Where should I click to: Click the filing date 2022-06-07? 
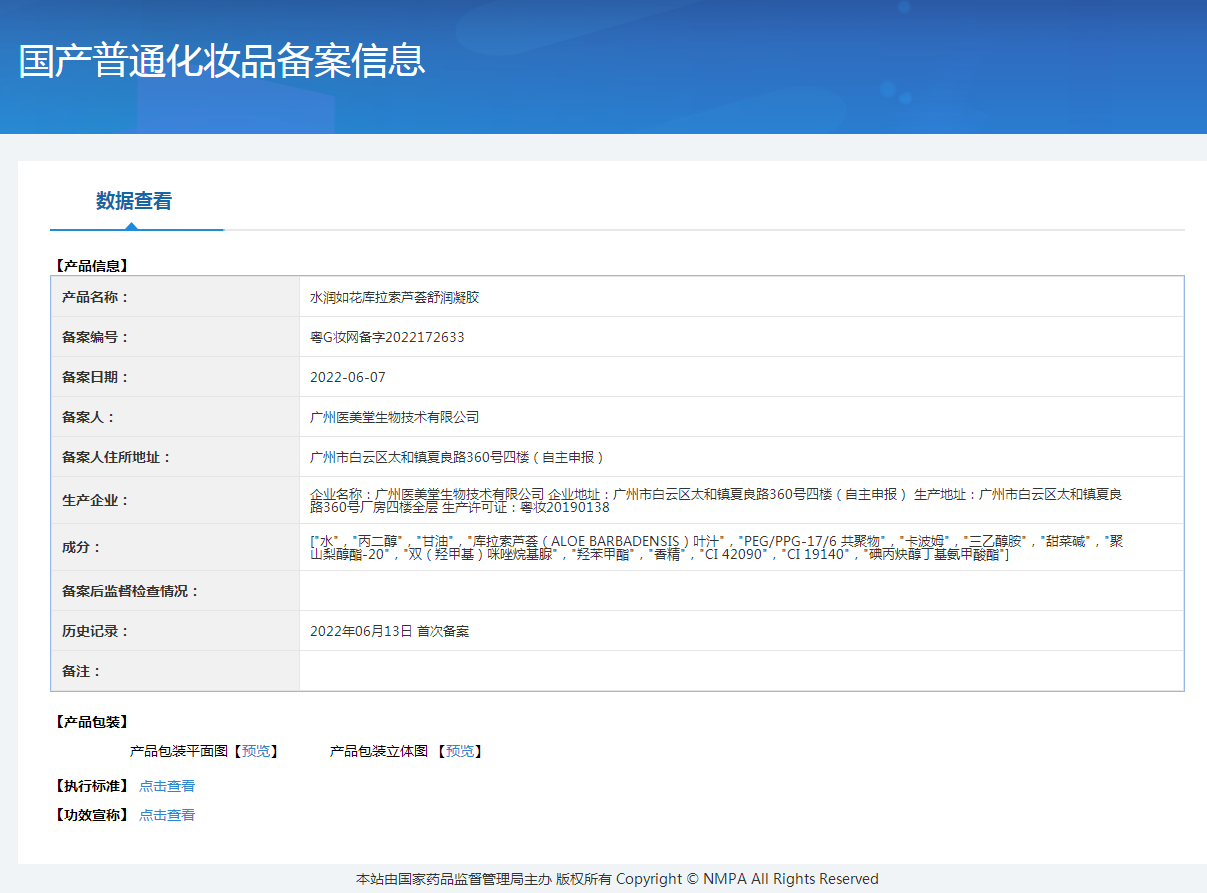pos(348,377)
